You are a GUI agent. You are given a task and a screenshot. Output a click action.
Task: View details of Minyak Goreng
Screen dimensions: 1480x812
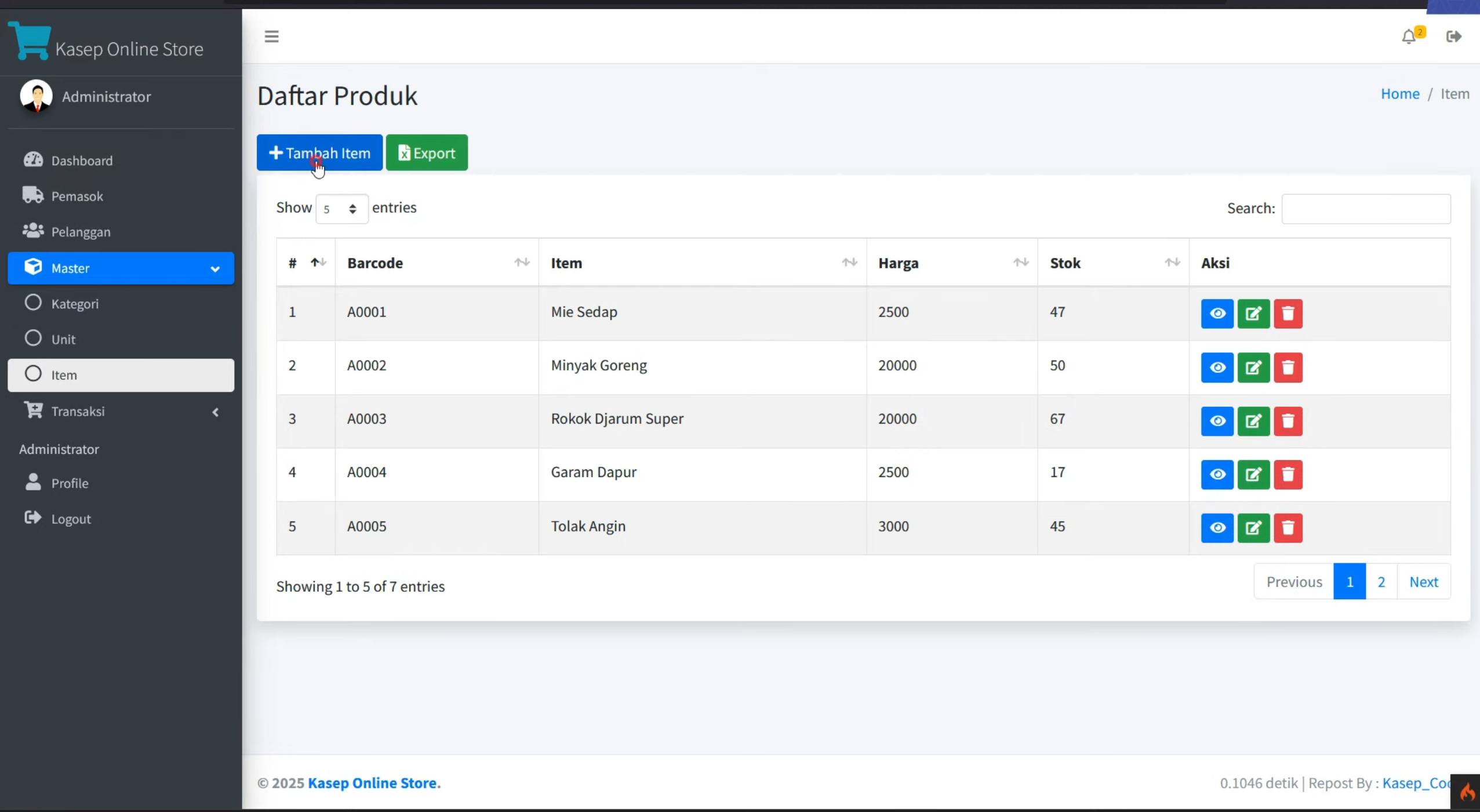[1217, 367]
